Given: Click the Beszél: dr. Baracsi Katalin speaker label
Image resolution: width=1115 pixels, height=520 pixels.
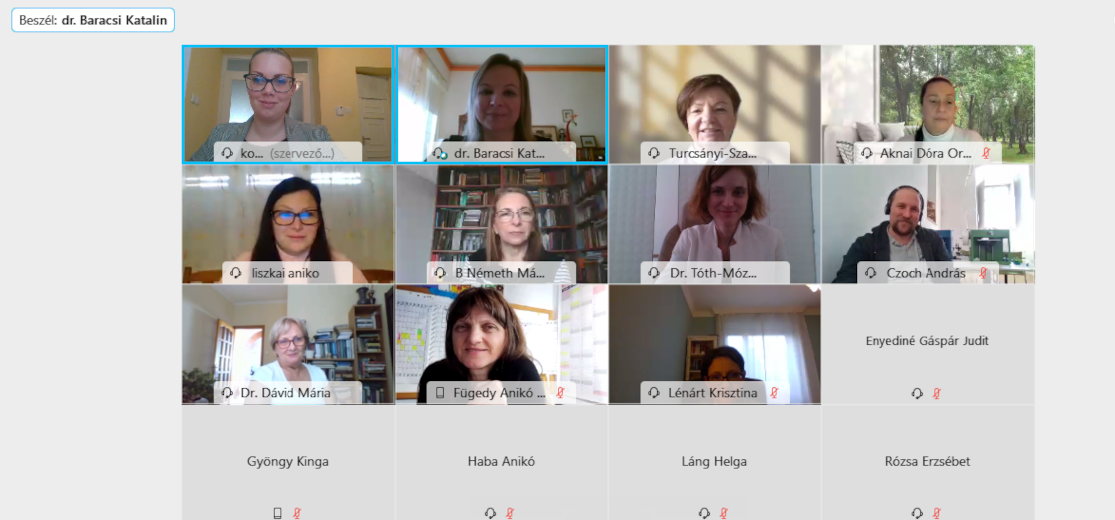Looking at the screenshot, I should [x=93, y=21].
